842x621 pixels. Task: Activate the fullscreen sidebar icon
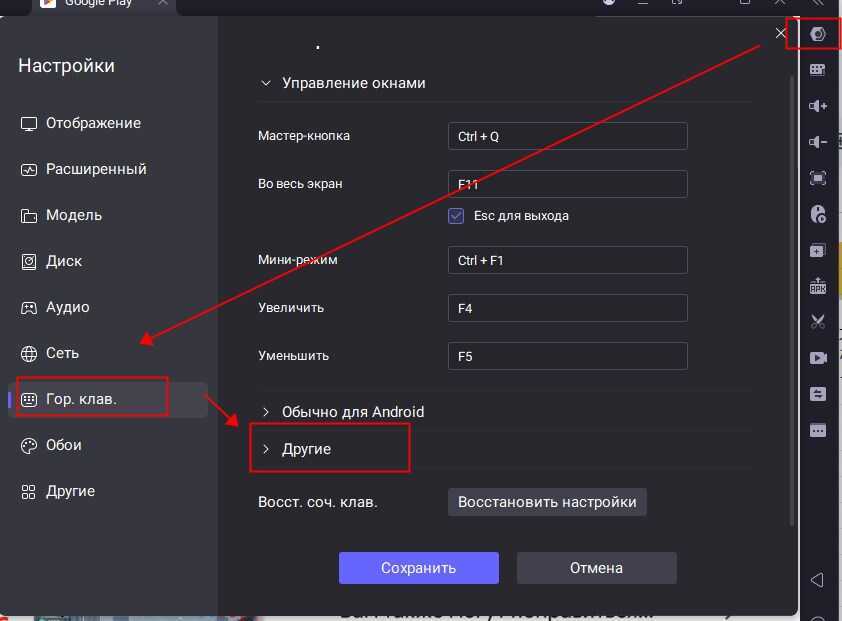[x=818, y=177]
